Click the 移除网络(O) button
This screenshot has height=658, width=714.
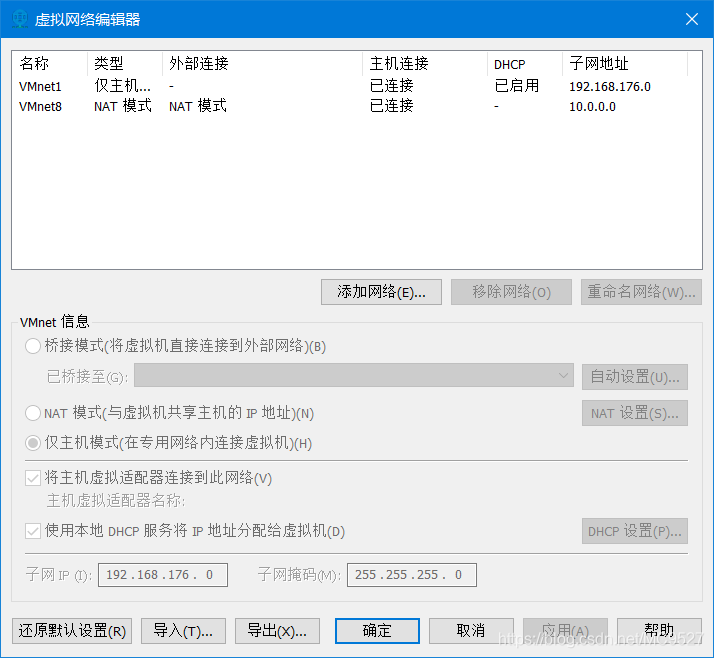tap(511, 292)
